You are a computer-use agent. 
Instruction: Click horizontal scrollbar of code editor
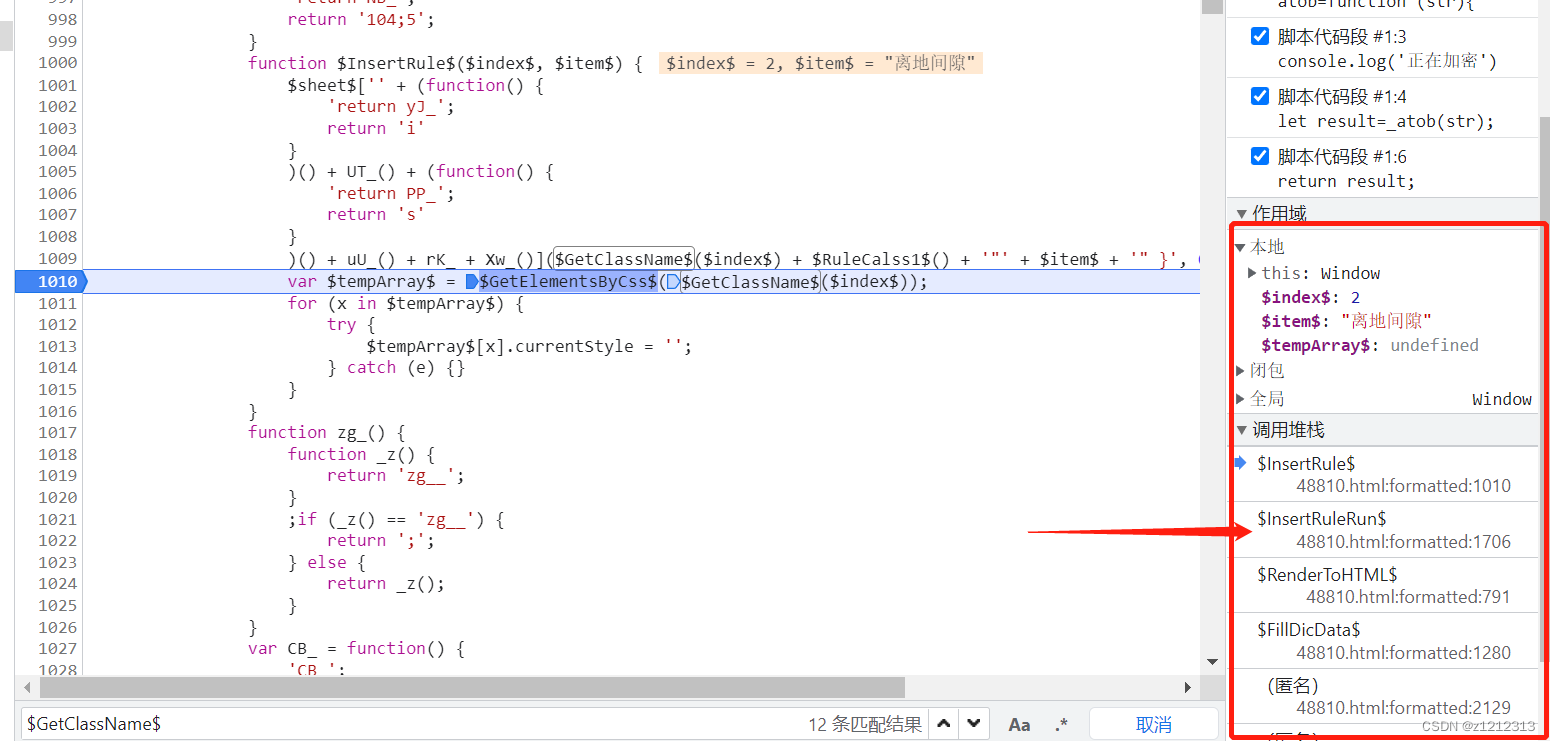(x=472, y=688)
